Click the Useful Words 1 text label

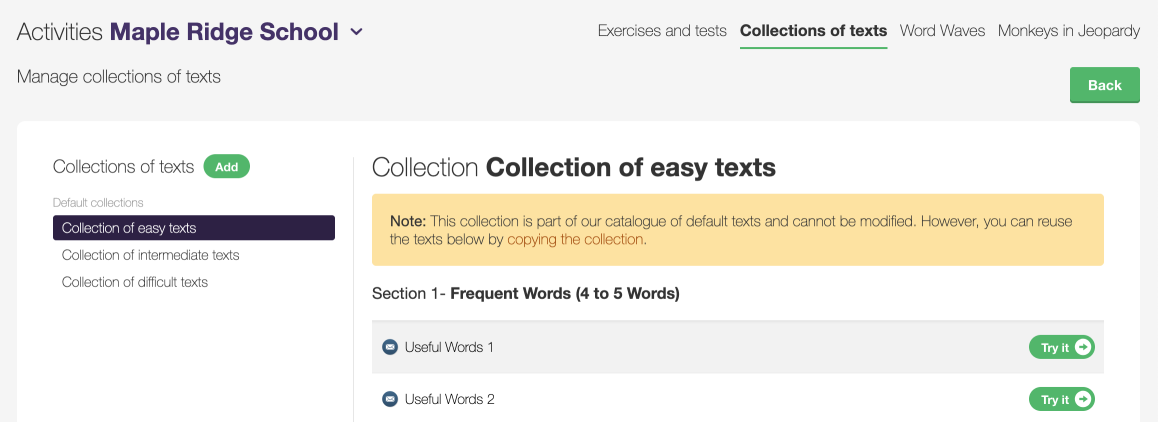449,347
